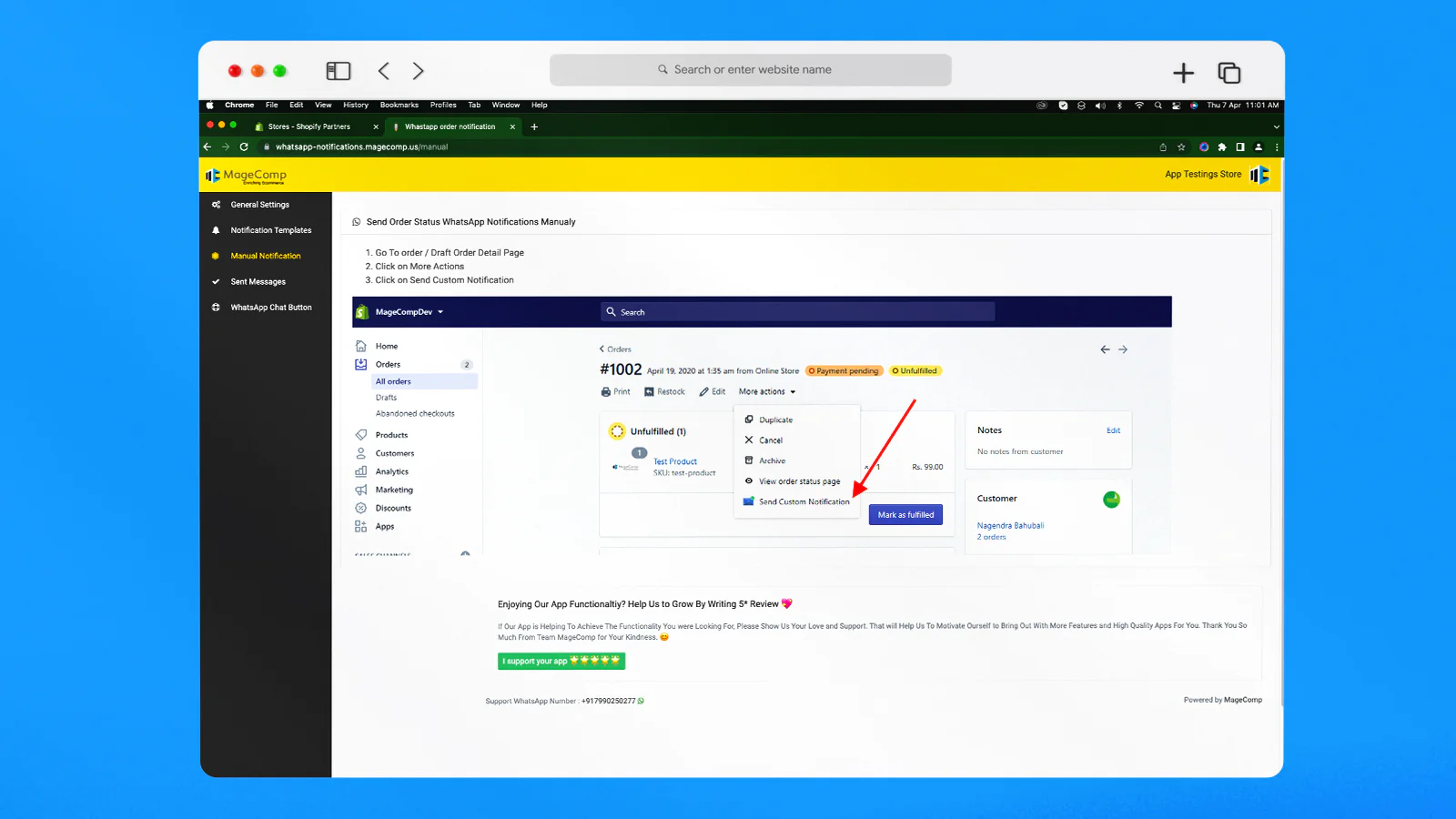Click Edit order action with pencil

[713, 392]
